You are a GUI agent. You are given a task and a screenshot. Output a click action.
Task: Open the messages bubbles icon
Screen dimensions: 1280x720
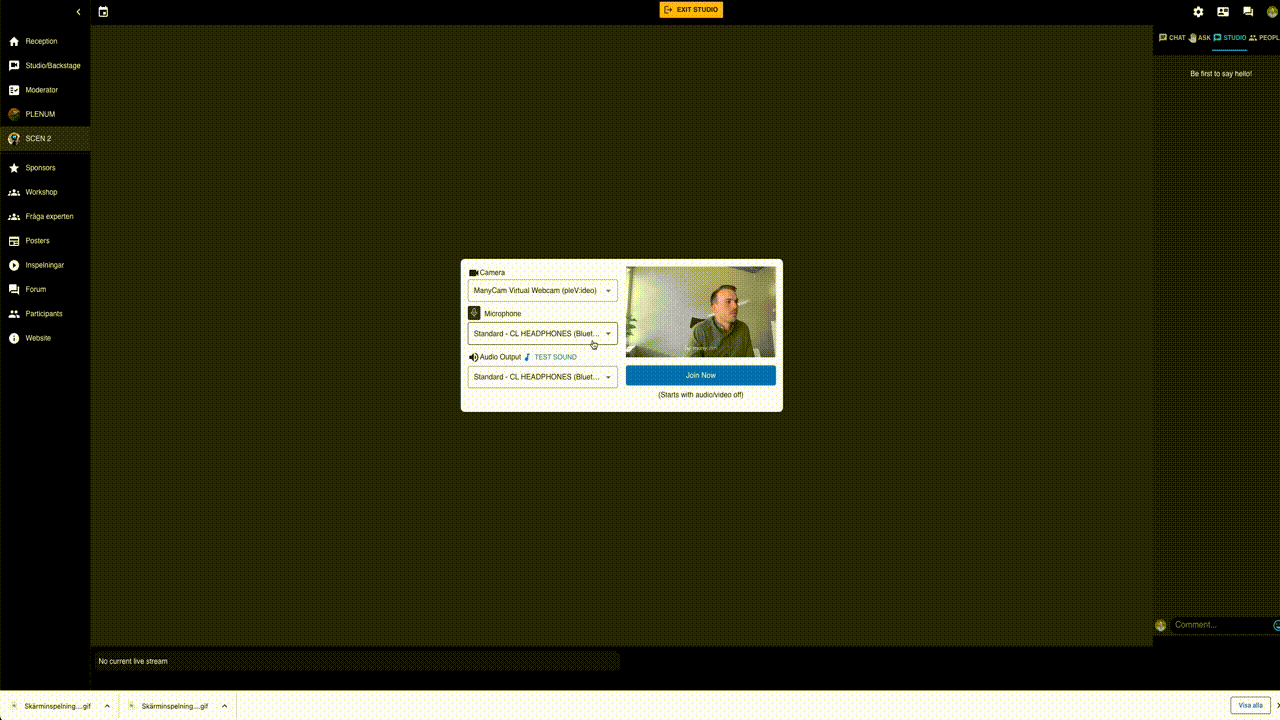[x=1248, y=12]
